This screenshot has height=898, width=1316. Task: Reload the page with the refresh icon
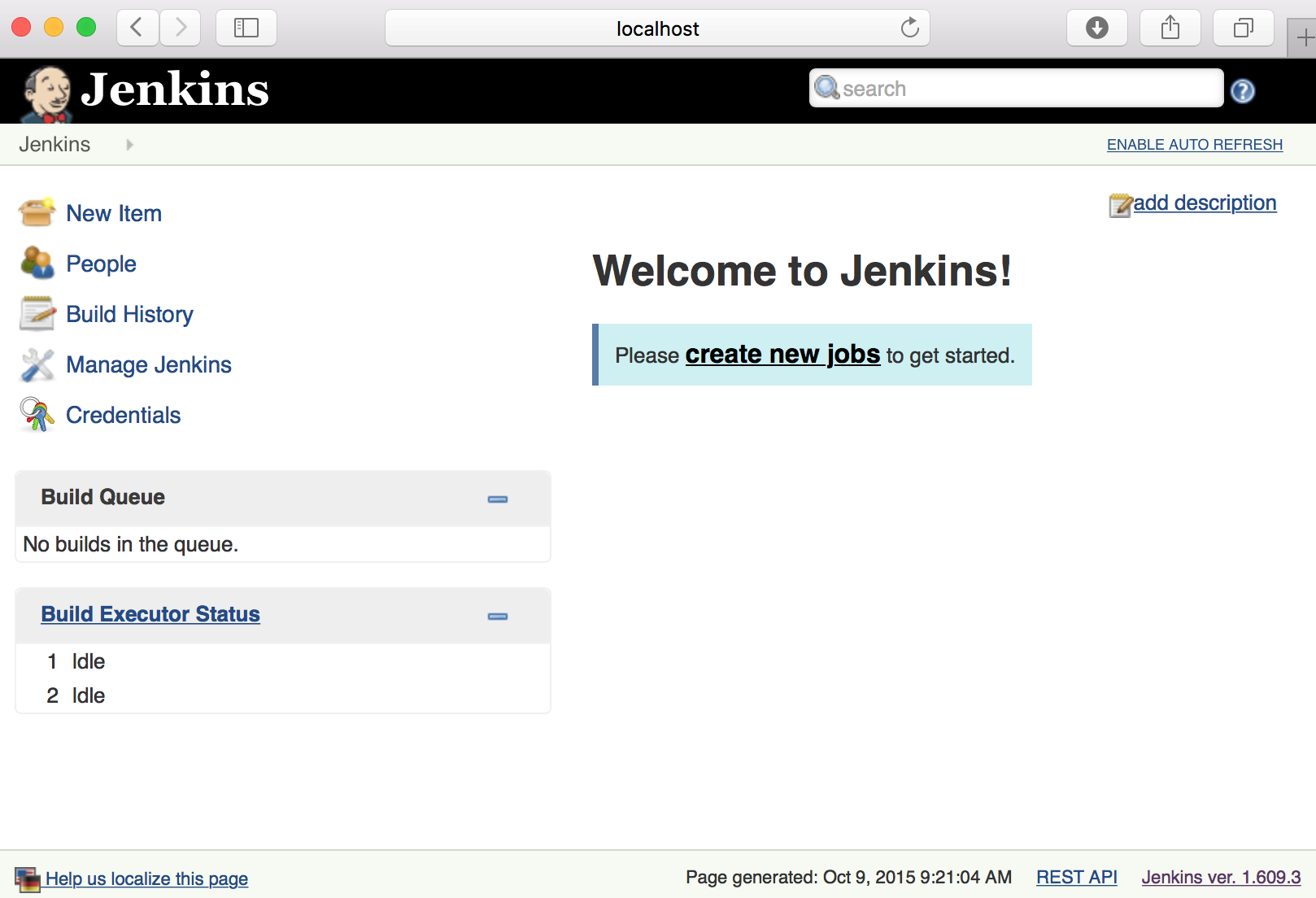[909, 28]
